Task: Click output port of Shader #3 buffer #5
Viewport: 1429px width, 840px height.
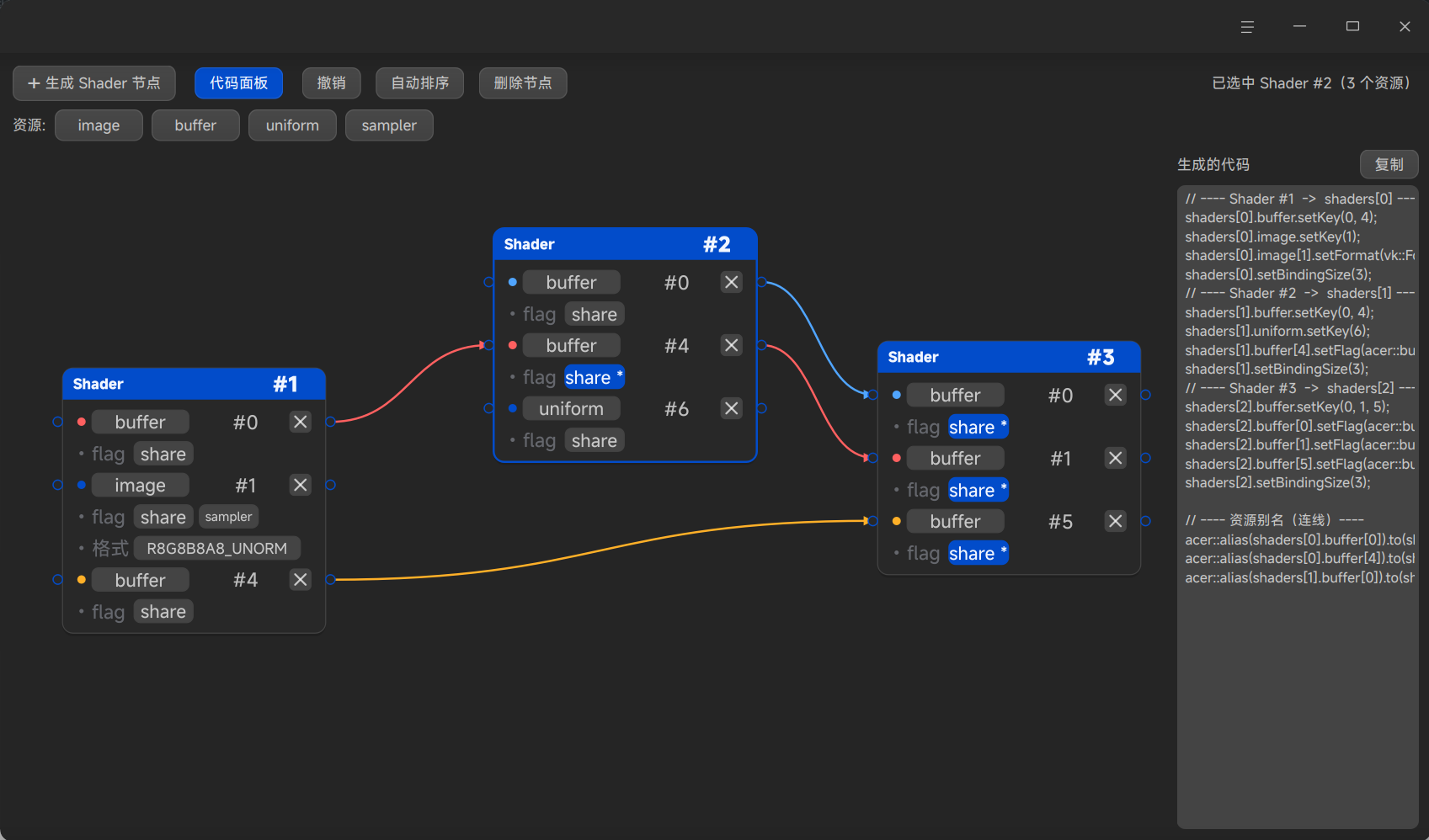Action: tap(1146, 521)
